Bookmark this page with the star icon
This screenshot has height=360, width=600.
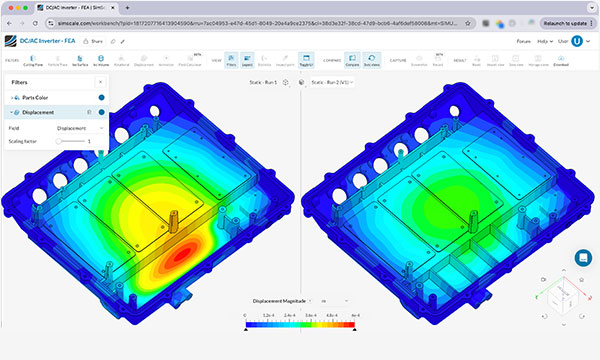point(468,23)
